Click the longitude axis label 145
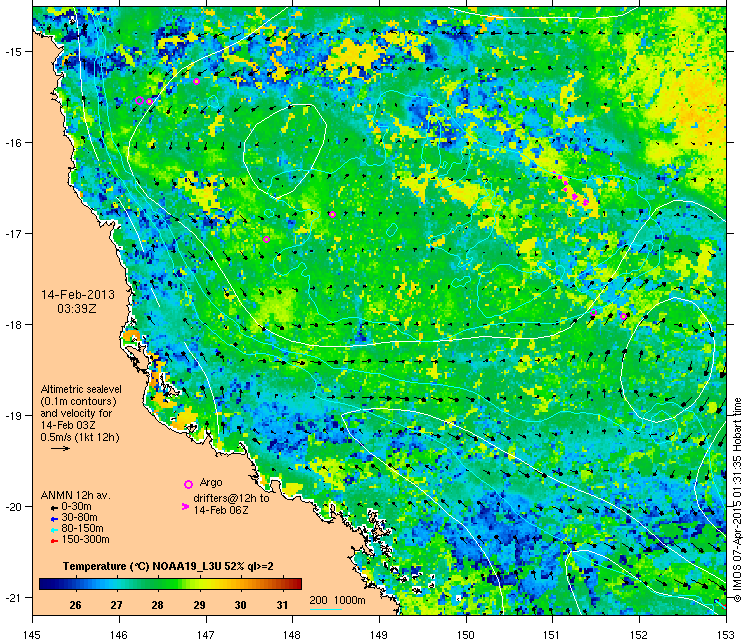 (32, 635)
